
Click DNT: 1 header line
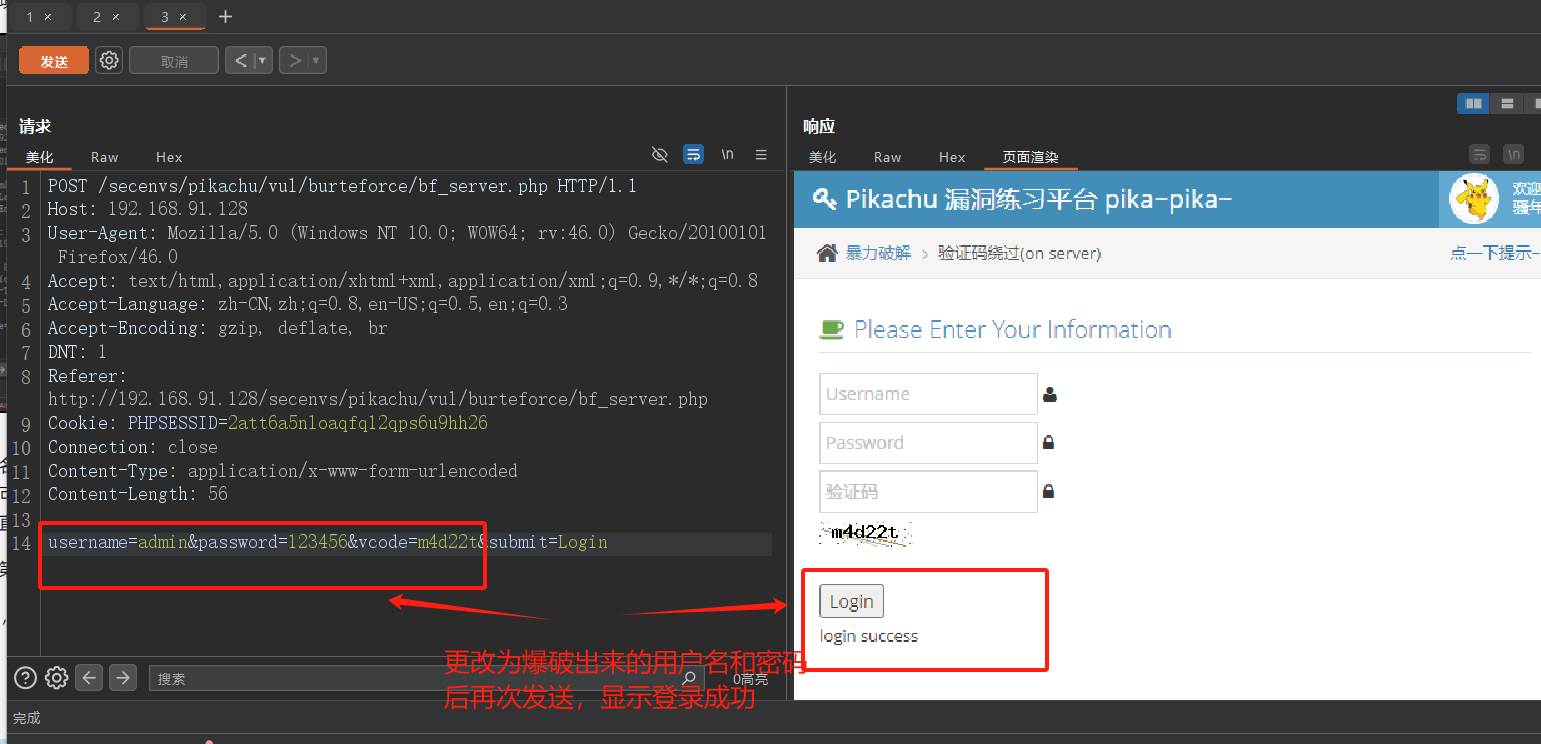(x=77, y=352)
